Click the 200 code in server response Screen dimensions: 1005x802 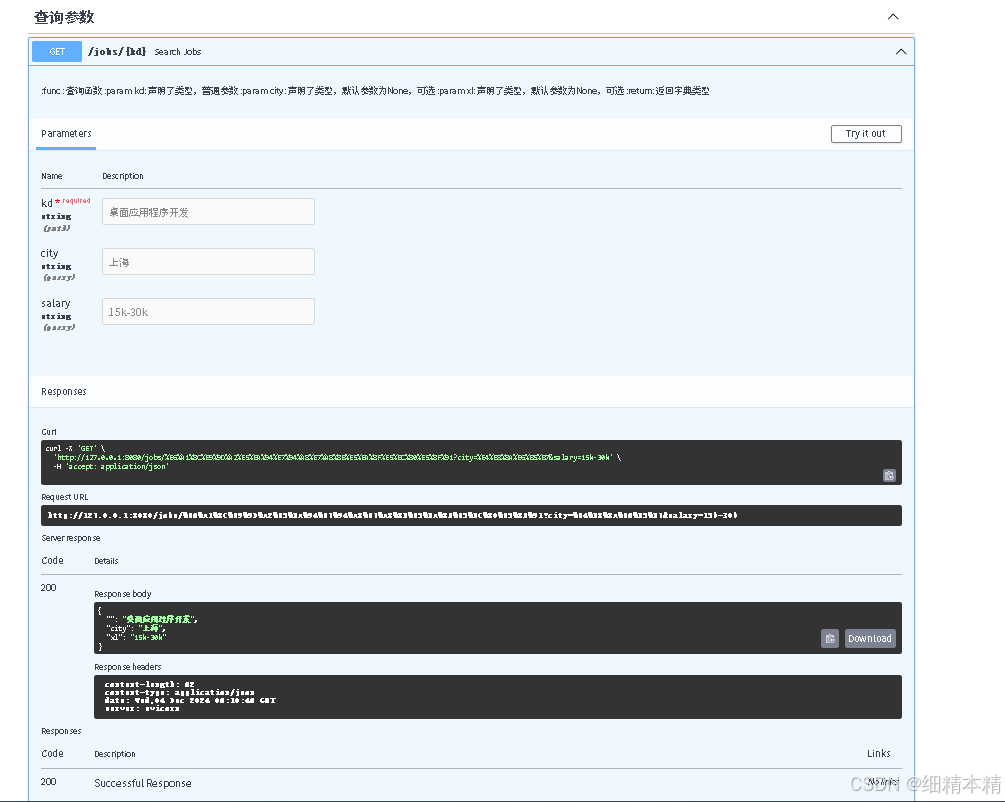(49, 587)
